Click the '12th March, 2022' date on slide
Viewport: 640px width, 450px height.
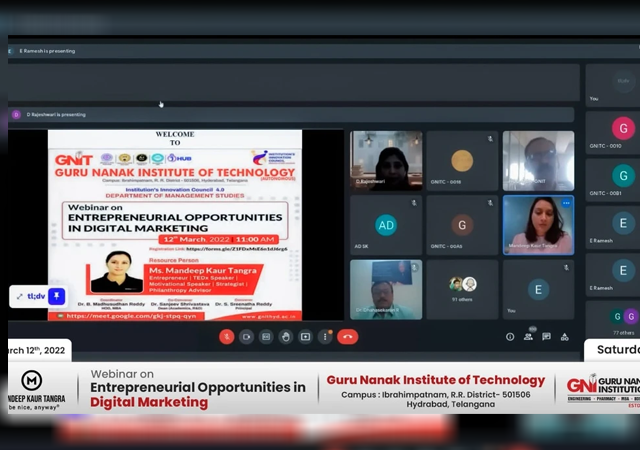coord(196,239)
